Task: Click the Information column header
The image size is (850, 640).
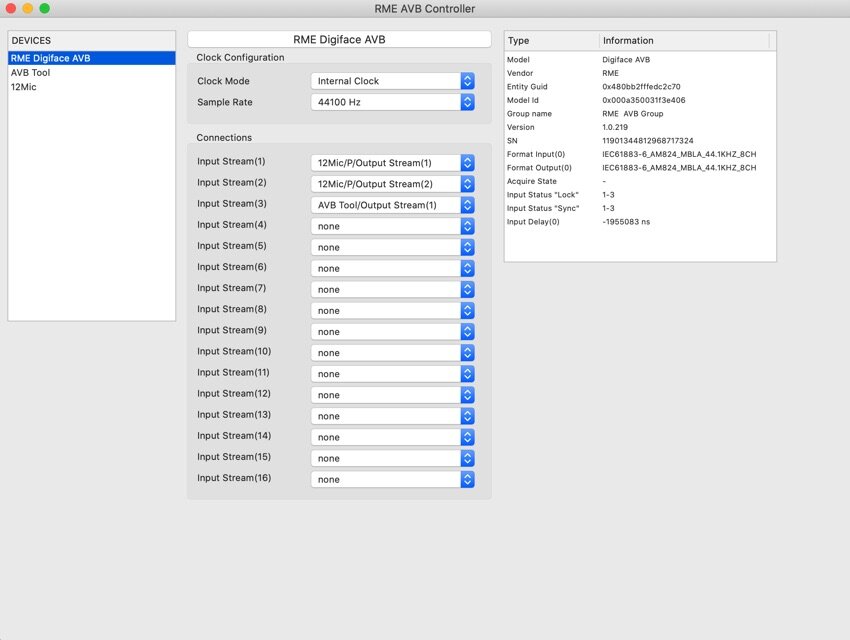Action: pos(684,41)
